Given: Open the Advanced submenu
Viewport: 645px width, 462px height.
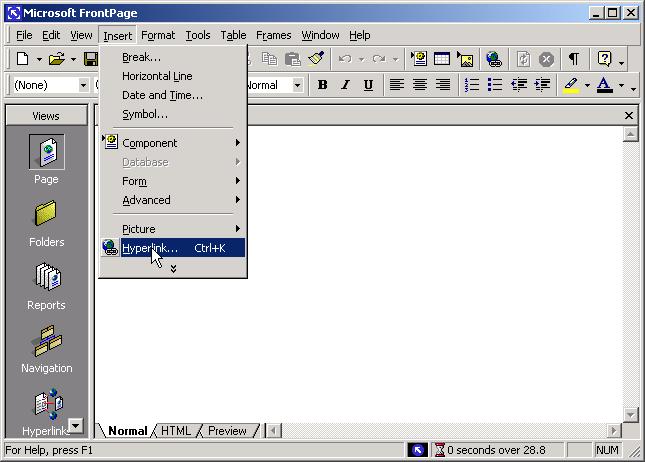Looking at the screenshot, I should tap(173, 200).
